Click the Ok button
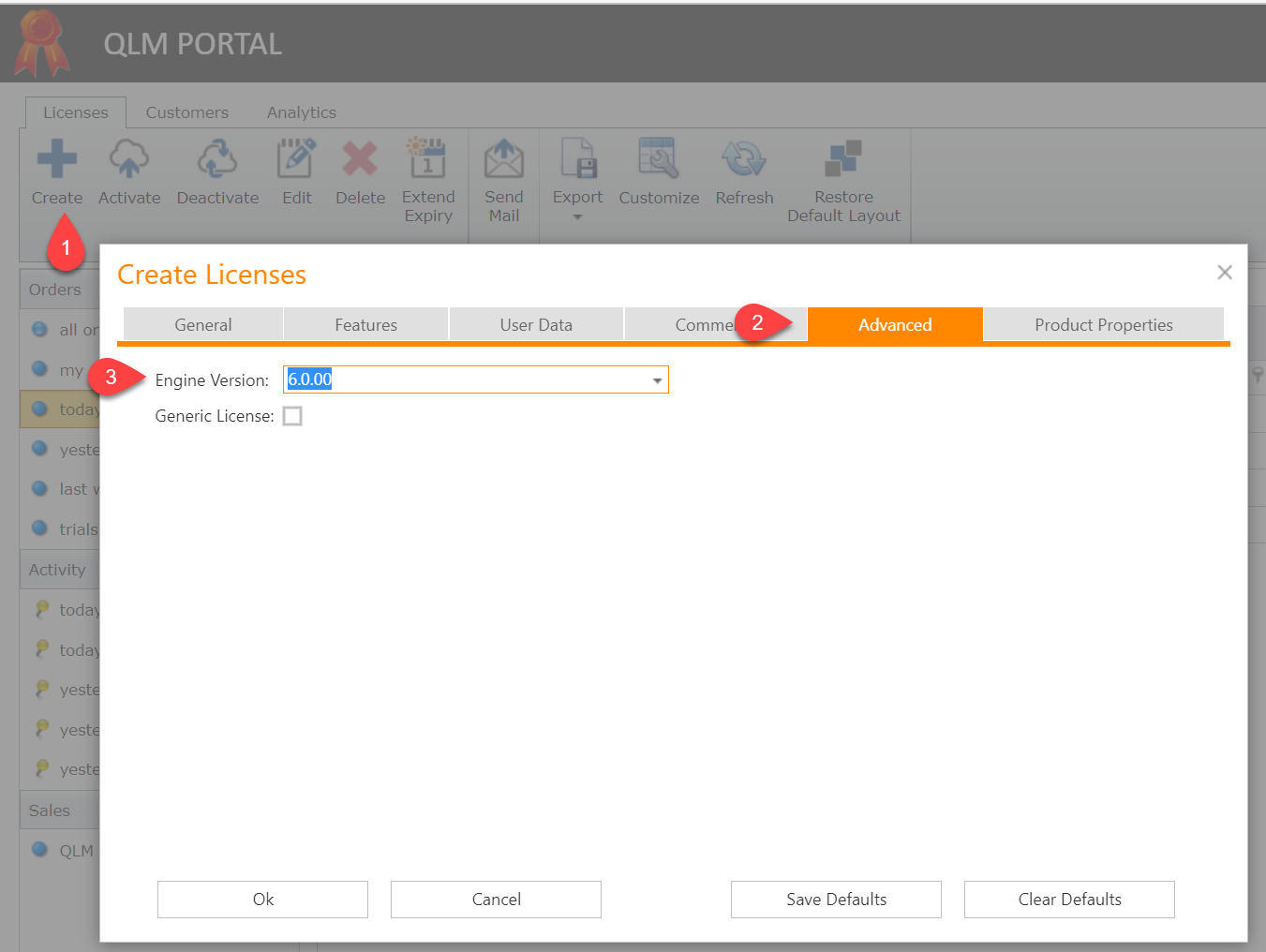Screen dimensions: 1266x952 click(x=261, y=899)
